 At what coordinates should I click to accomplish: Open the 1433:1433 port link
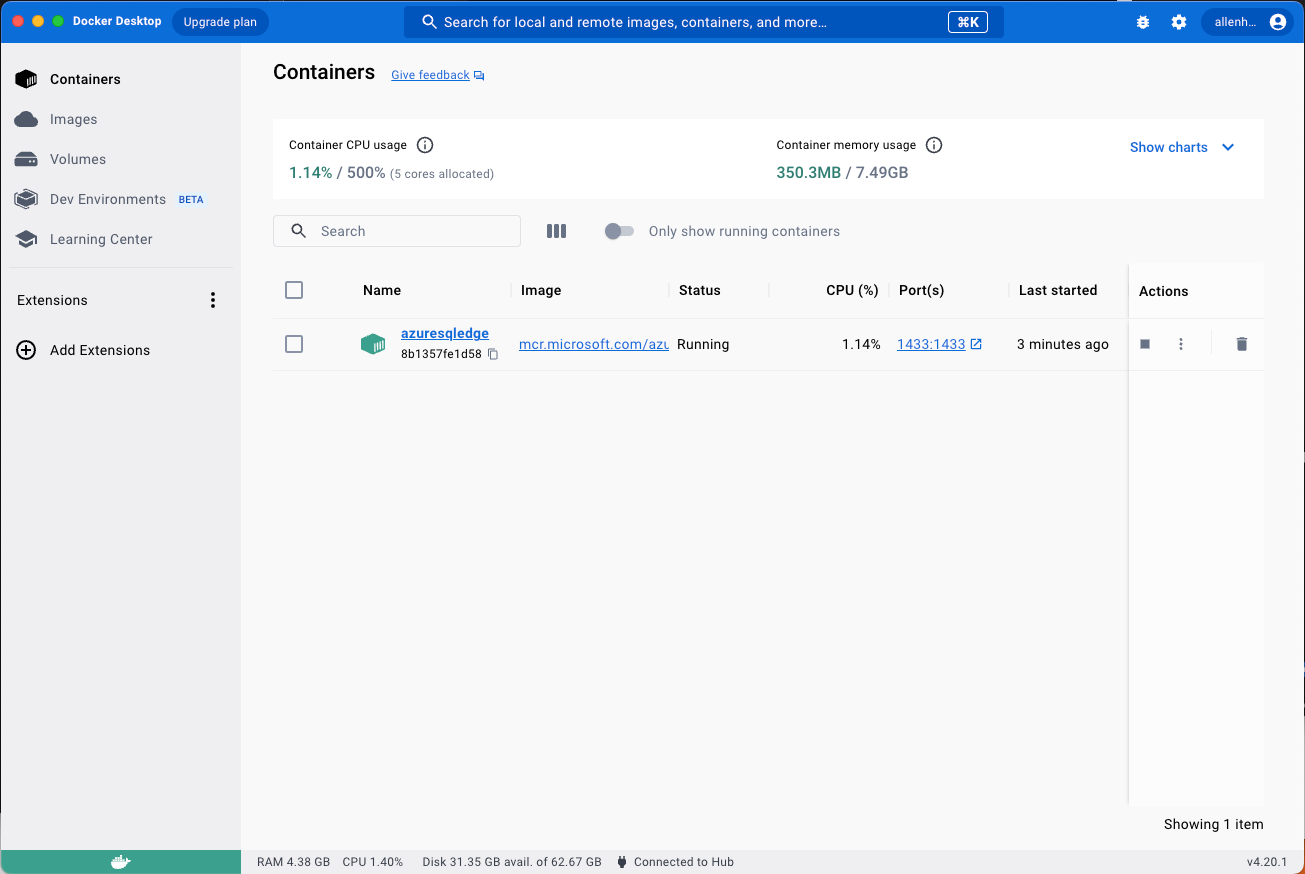click(931, 344)
